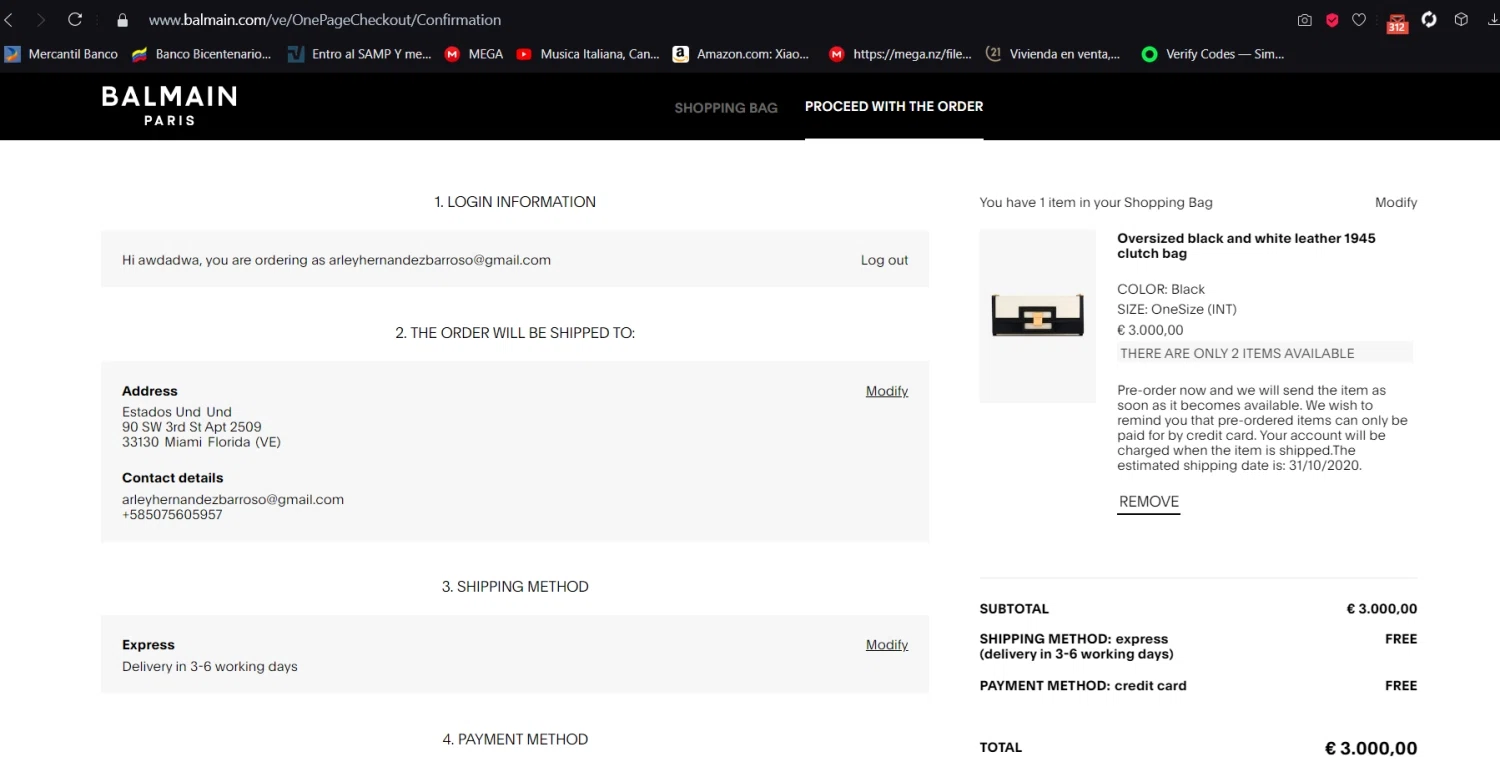Click 'PAYMENT METHOD: credit card' line
The height and width of the screenshot is (762, 1500).
(x=1083, y=686)
